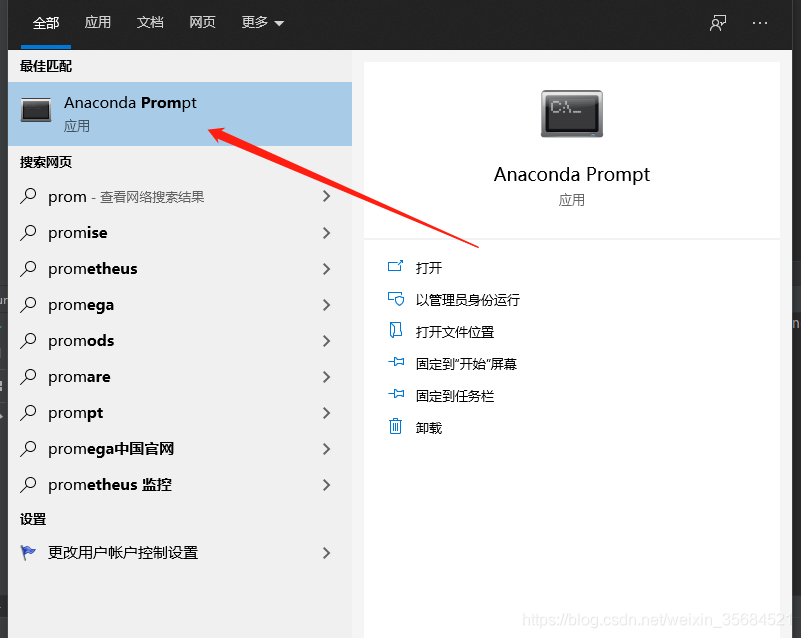Select the promise search suggestion
This screenshot has width=801, height=638.
tap(180, 233)
